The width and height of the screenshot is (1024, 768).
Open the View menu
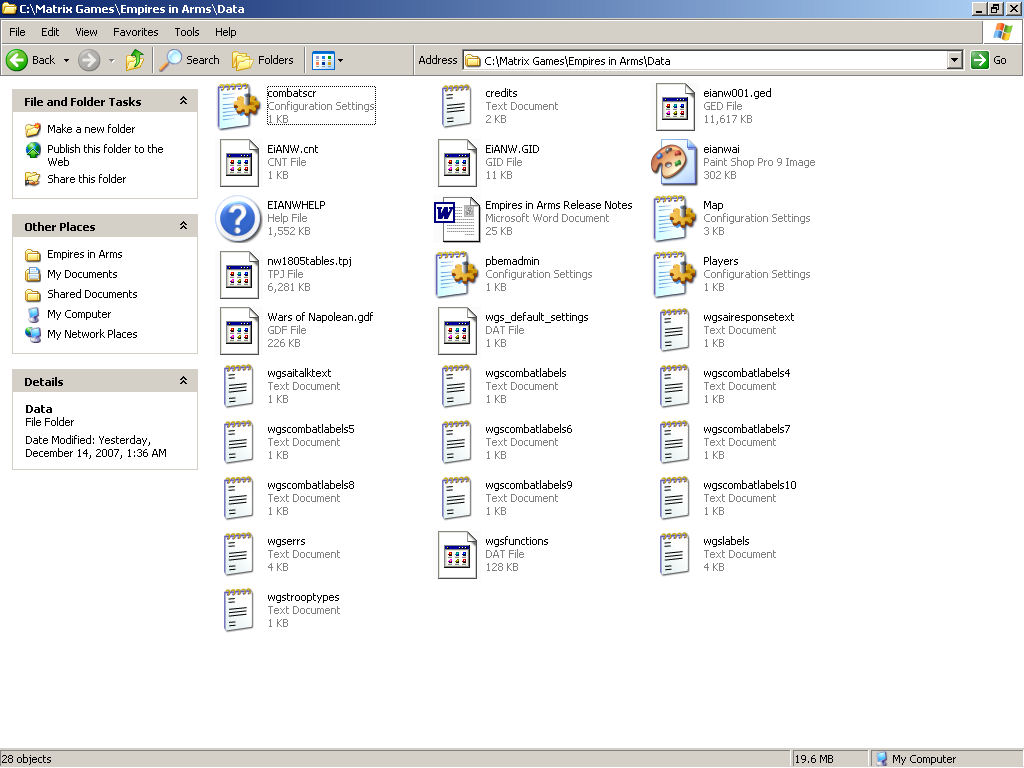pyautogui.click(x=86, y=32)
